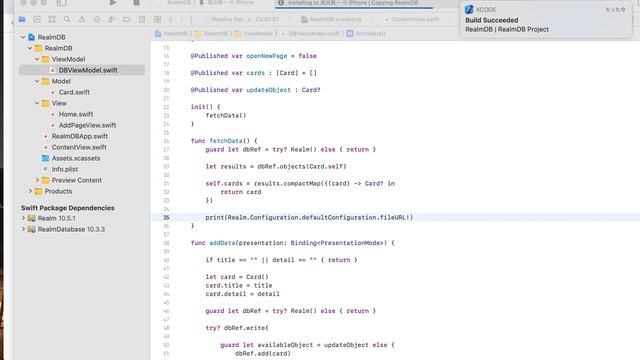Open Home.swift file

pos(76,114)
